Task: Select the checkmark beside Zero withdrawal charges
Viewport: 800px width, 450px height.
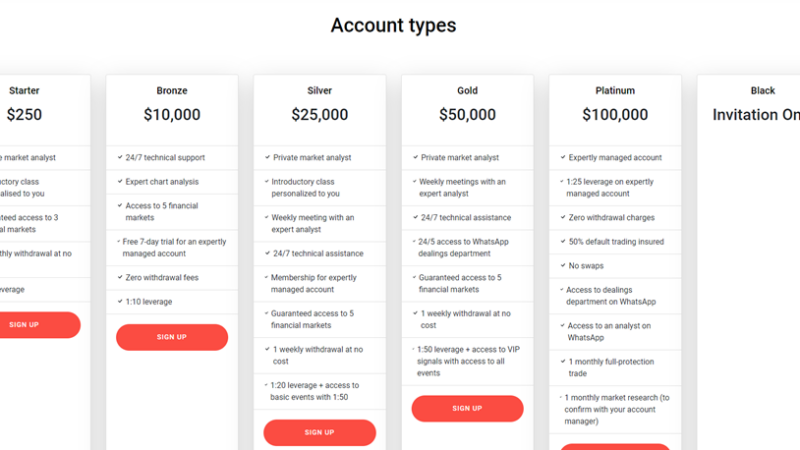Action: coord(563,218)
